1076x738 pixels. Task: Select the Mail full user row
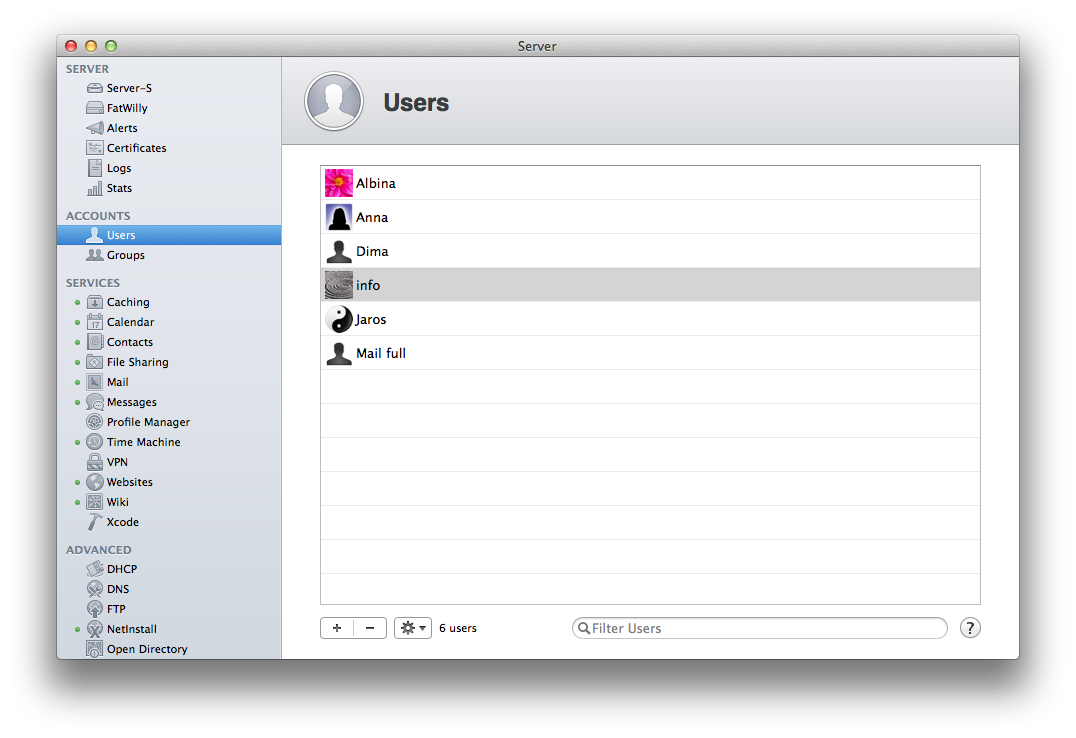(651, 353)
